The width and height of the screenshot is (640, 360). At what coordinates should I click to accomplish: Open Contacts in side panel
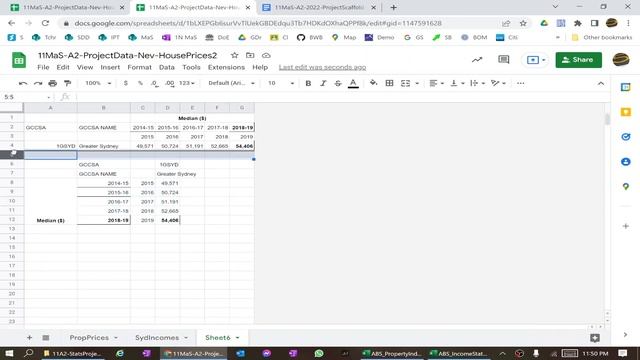pyautogui.click(x=626, y=162)
